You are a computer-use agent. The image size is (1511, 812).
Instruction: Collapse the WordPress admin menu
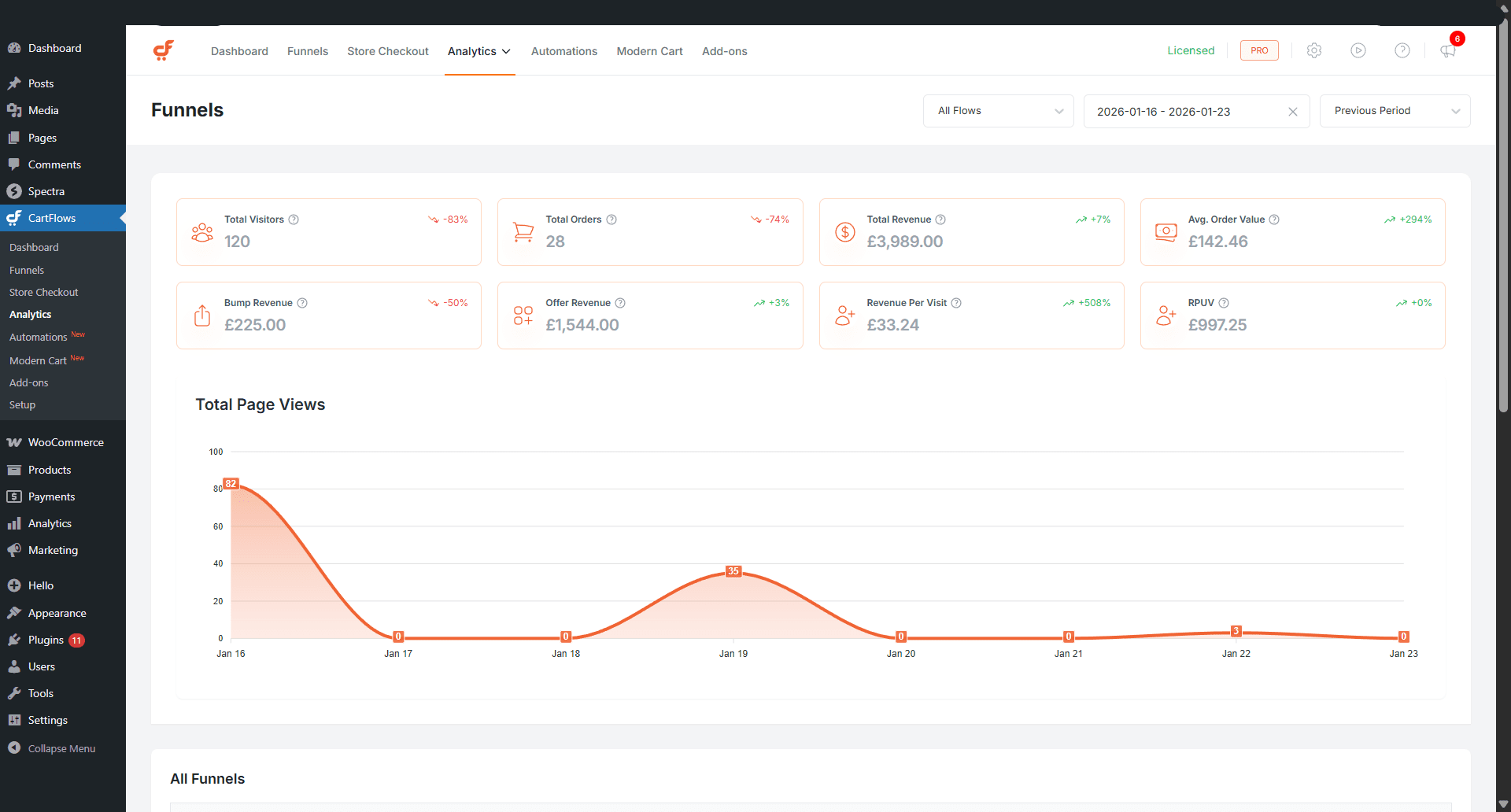[x=63, y=748]
